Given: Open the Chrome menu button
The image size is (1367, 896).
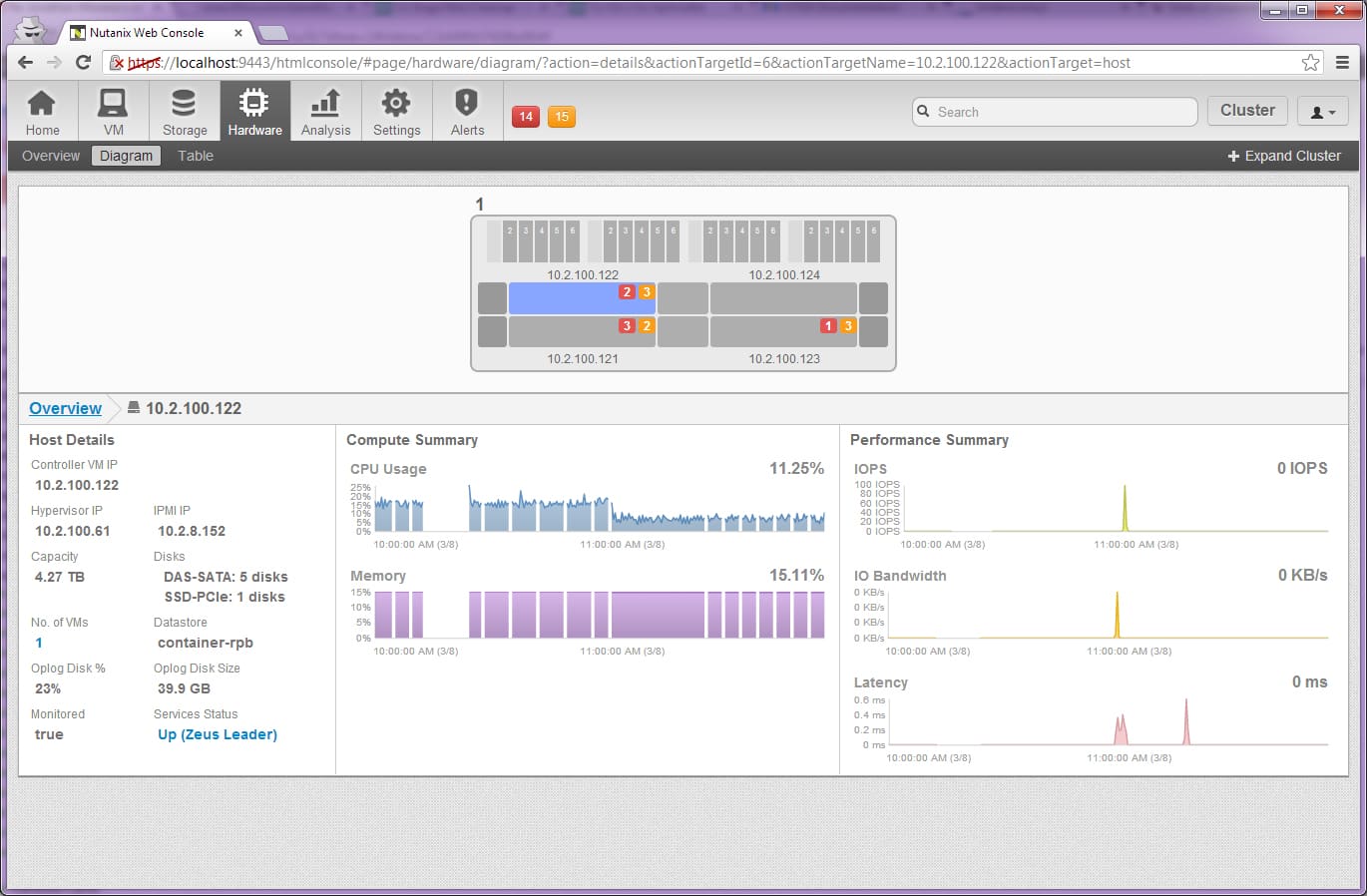Looking at the screenshot, I should click(1342, 63).
